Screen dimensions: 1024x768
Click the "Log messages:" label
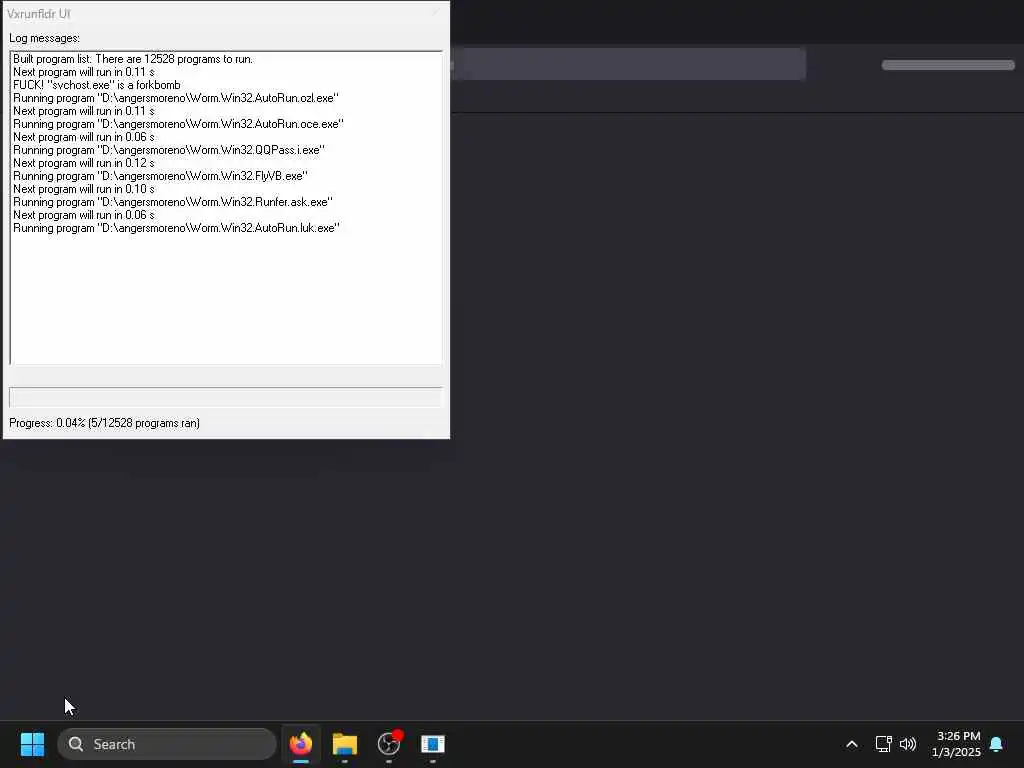tap(44, 38)
